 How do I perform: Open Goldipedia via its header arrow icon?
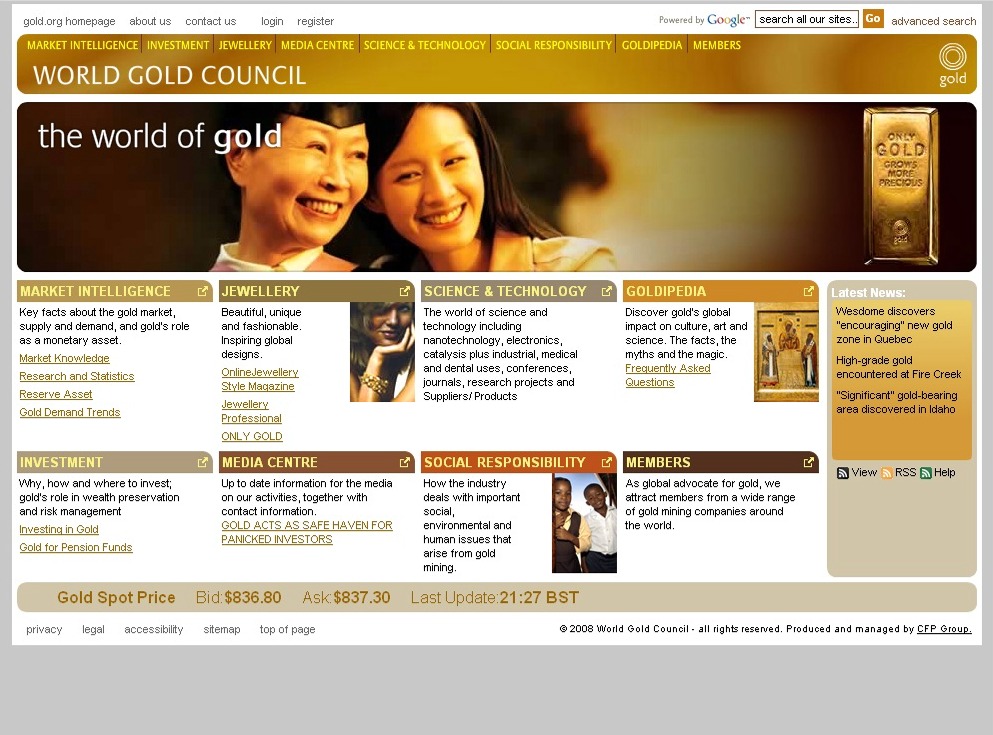pyautogui.click(x=809, y=292)
